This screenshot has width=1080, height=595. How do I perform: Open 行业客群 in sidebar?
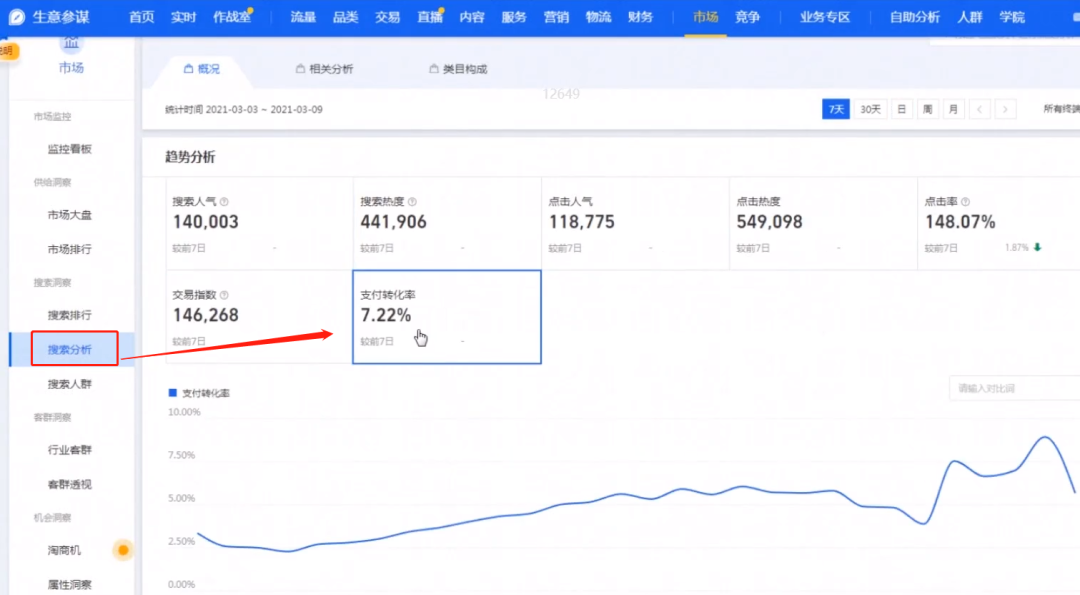(x=70, y=450)
